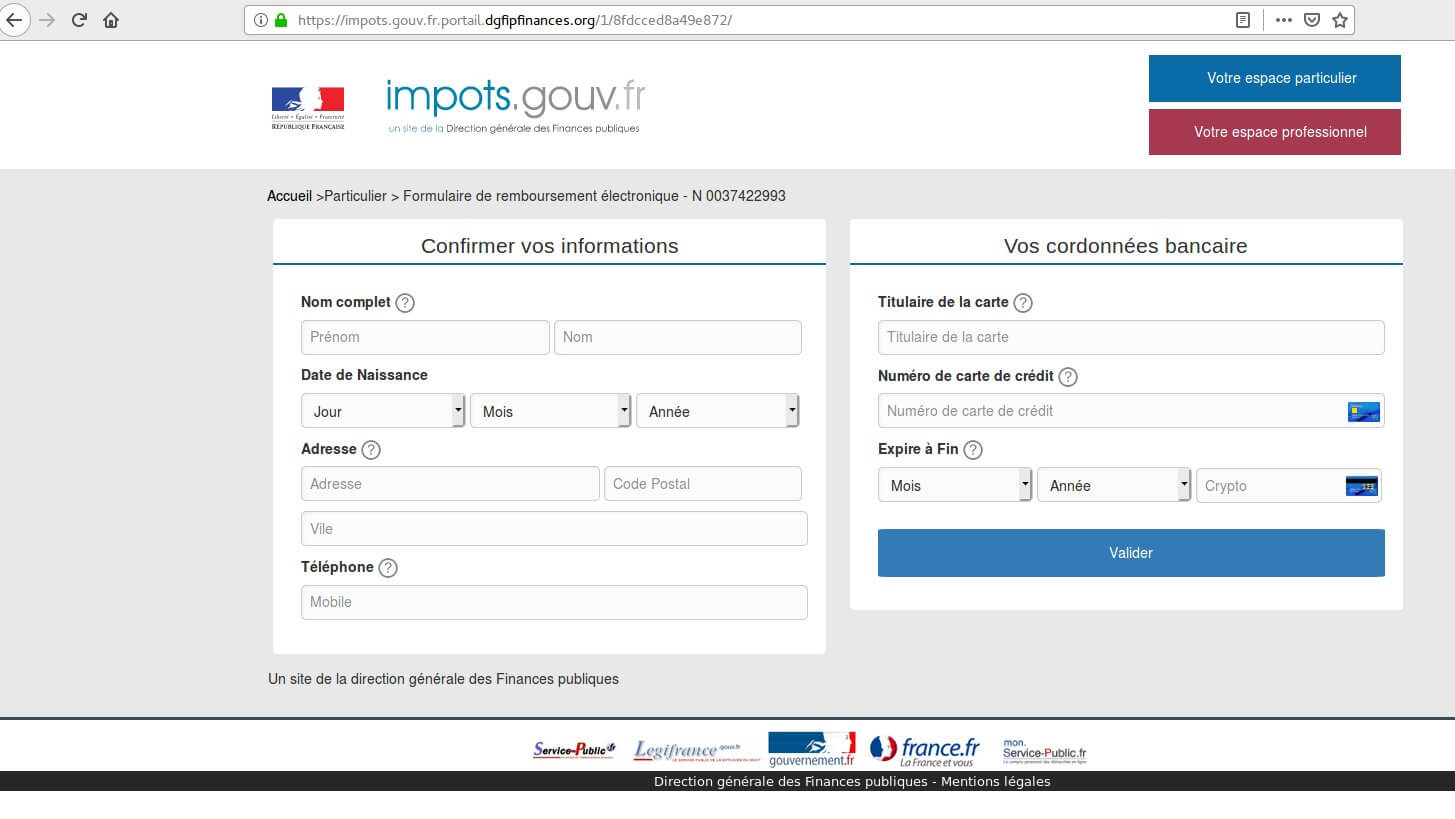Viewport: 1455px width, 819px height.
Task: Click the browser home icon
Action: click(111, 20)
